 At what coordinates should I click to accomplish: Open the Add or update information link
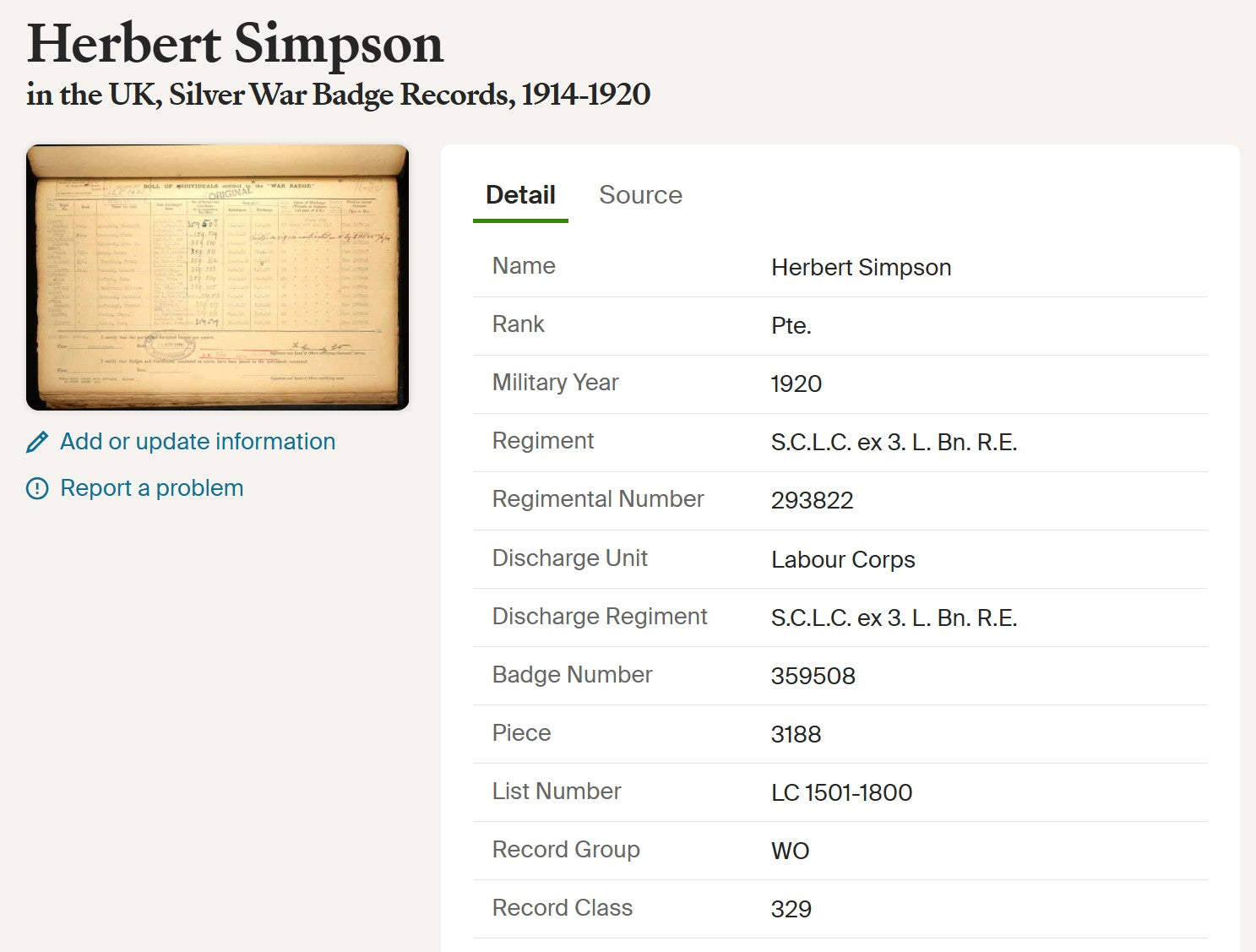pos(198,442)
